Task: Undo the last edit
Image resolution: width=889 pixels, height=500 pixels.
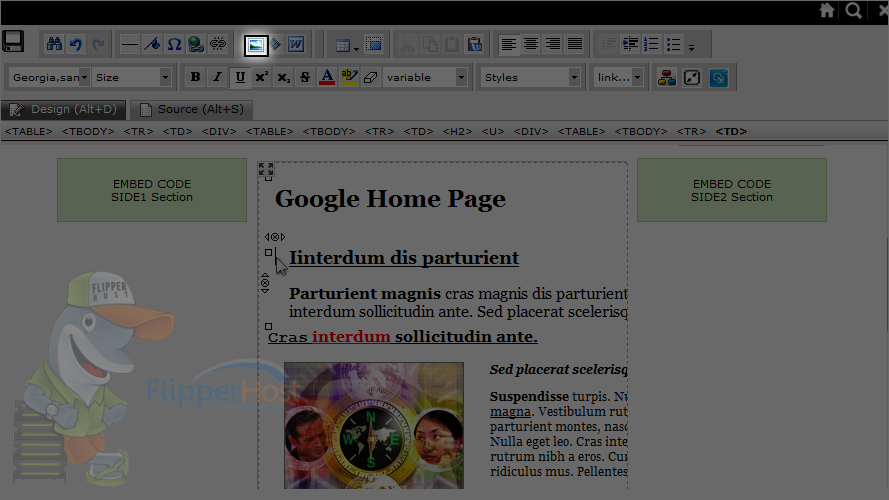Action: [x=76, y=44]
